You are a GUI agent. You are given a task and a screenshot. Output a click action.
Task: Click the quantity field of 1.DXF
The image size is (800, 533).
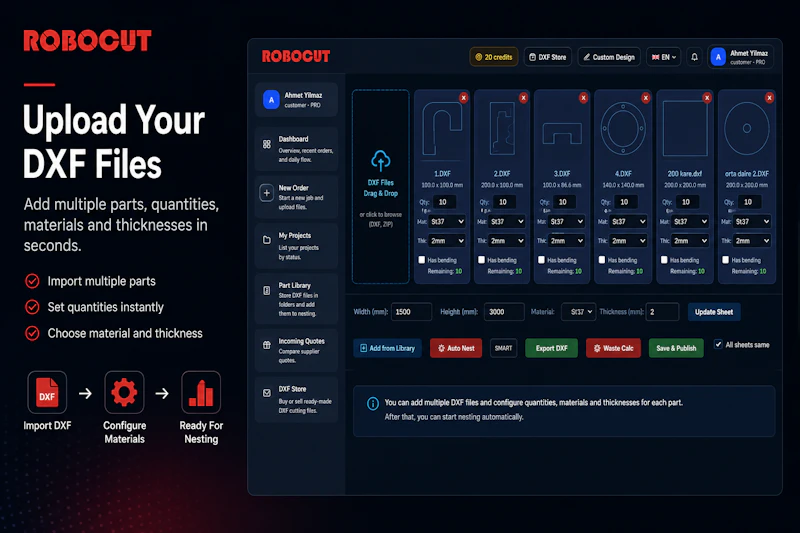pos(444,202)
